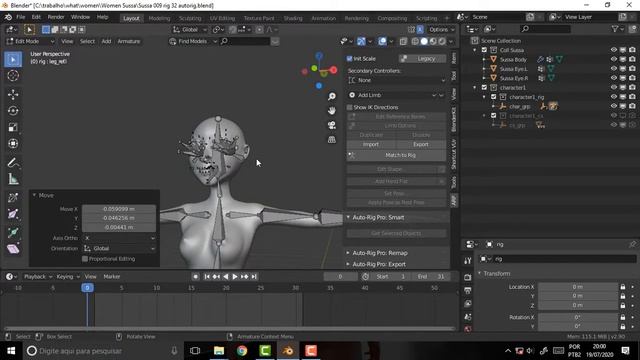Image resolution: width=640 pixels, height=360 pixels.
Task: Select the Select Box tool
Action: tap(13, 60)
